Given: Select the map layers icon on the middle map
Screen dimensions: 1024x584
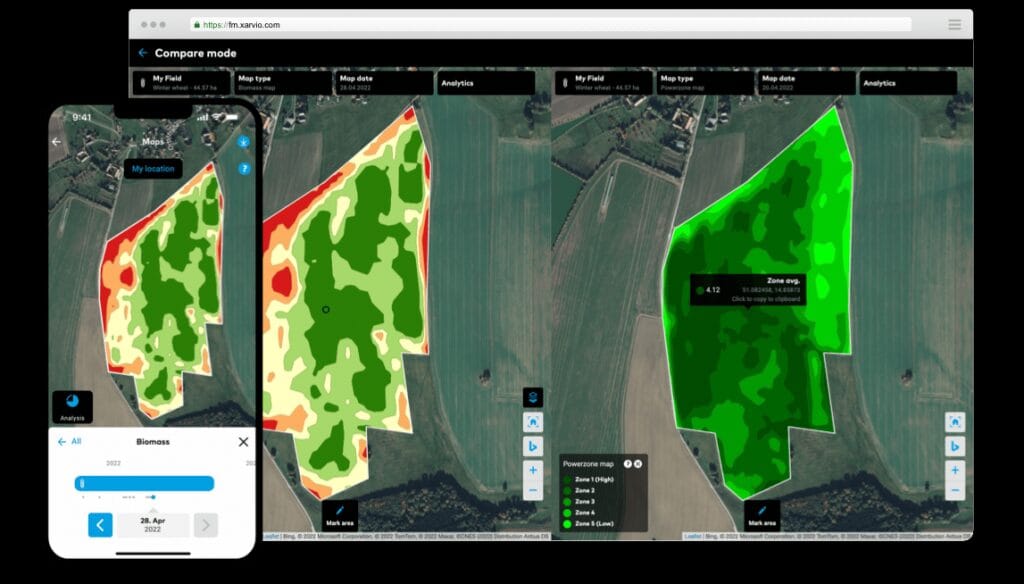Looking at the screenshot, I should coord(533,398).
